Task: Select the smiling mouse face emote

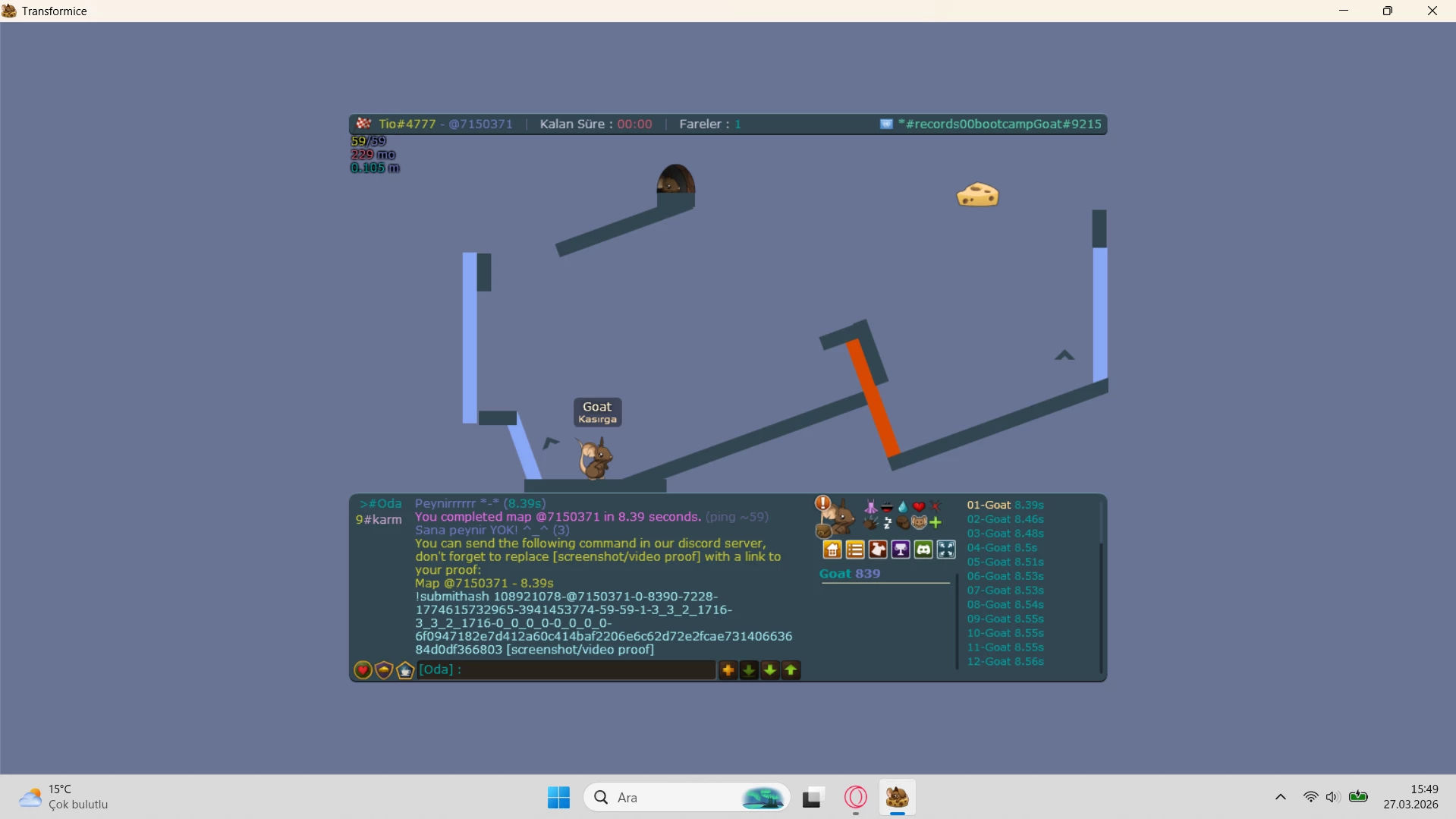Action: (919, 523)
